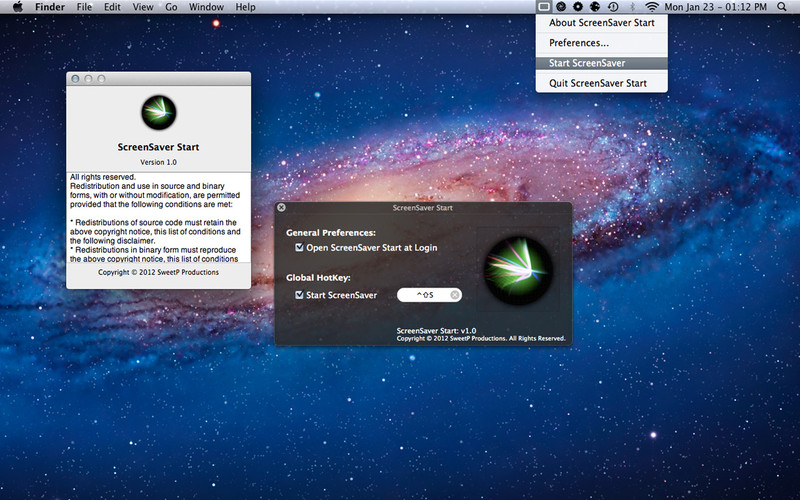Image resolution: width=800 pixels, height=500 pixels.
Task: Click 'ScreenSaver Start: v1.0' text
Action: point(436,331)
